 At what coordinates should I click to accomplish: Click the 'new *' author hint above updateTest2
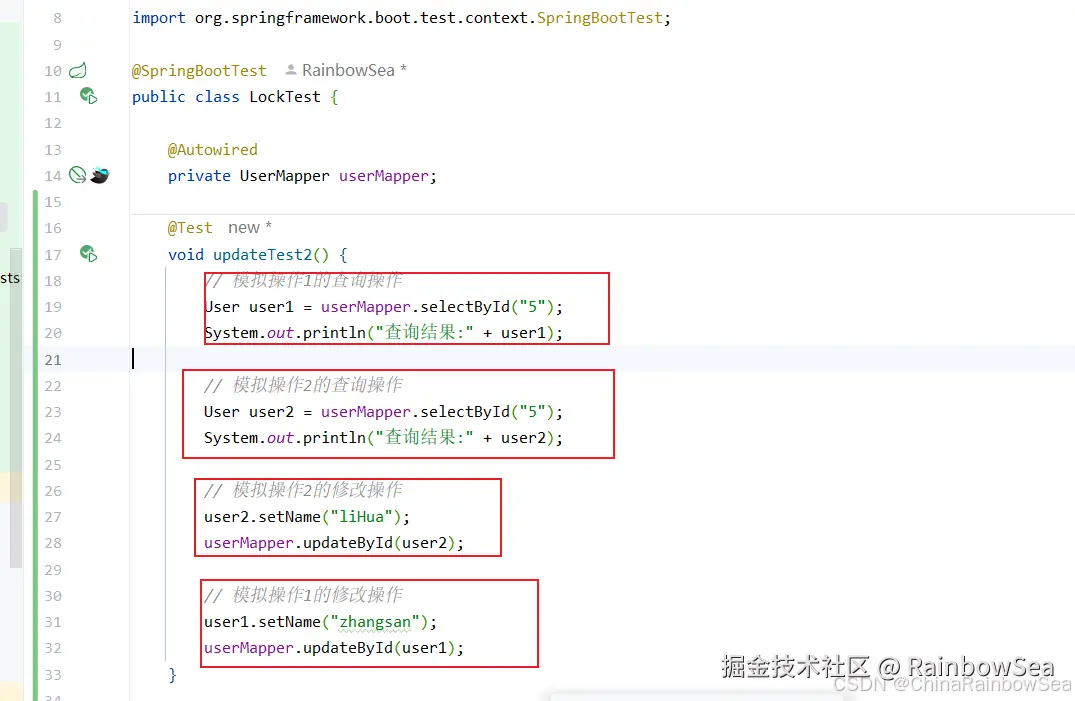coord(250,227)
